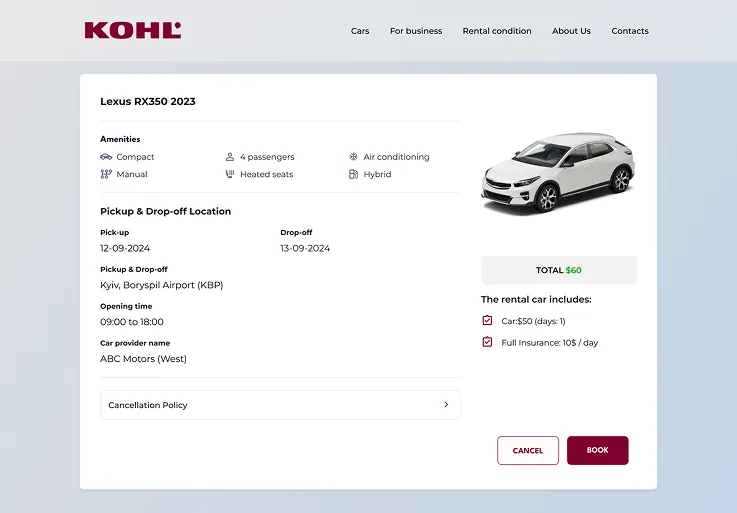Click the Manual gearbox icon

point(106,174)
